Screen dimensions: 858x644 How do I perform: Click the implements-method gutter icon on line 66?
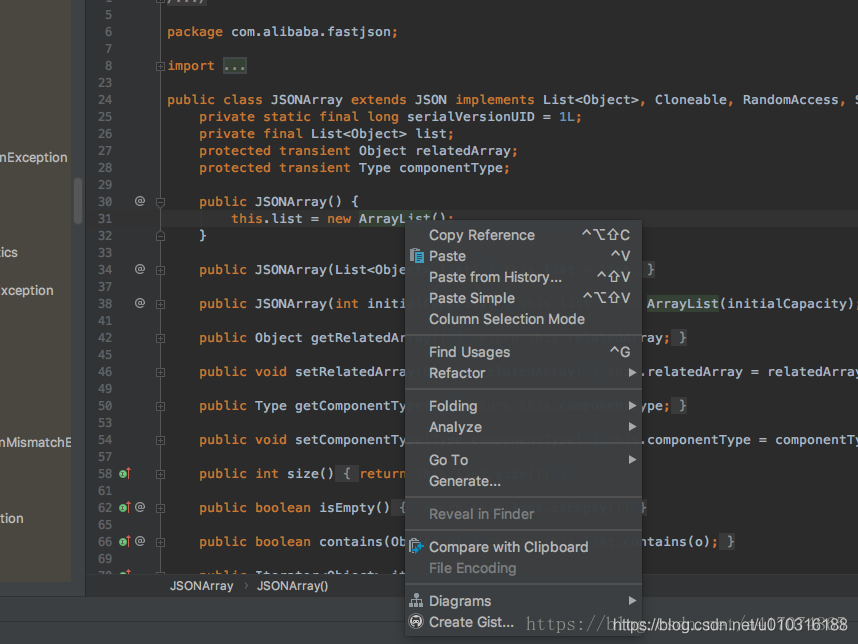(x=125, y=542)
